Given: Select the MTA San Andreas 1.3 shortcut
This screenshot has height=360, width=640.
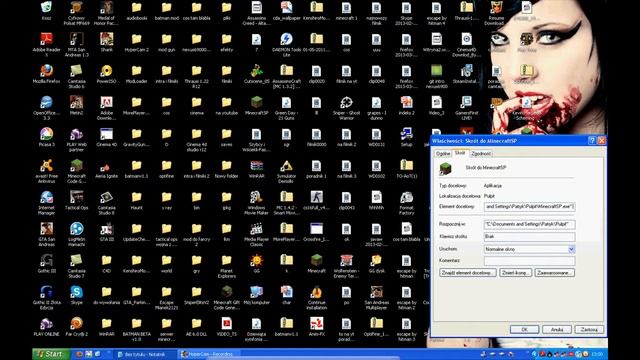Looking at the screenshot, I should (x=77, y=44).
